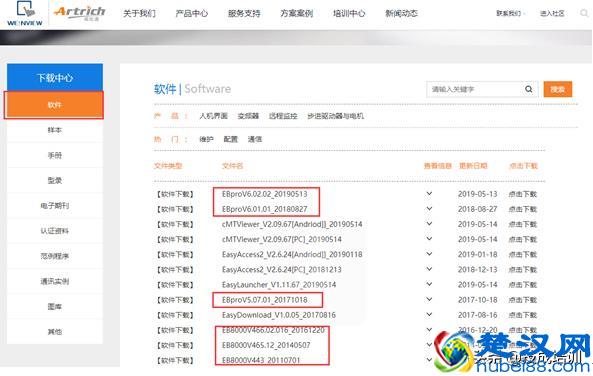Download EasyAccess2 Android via 点击下载

pyautogui.click(x=523, y=255)
